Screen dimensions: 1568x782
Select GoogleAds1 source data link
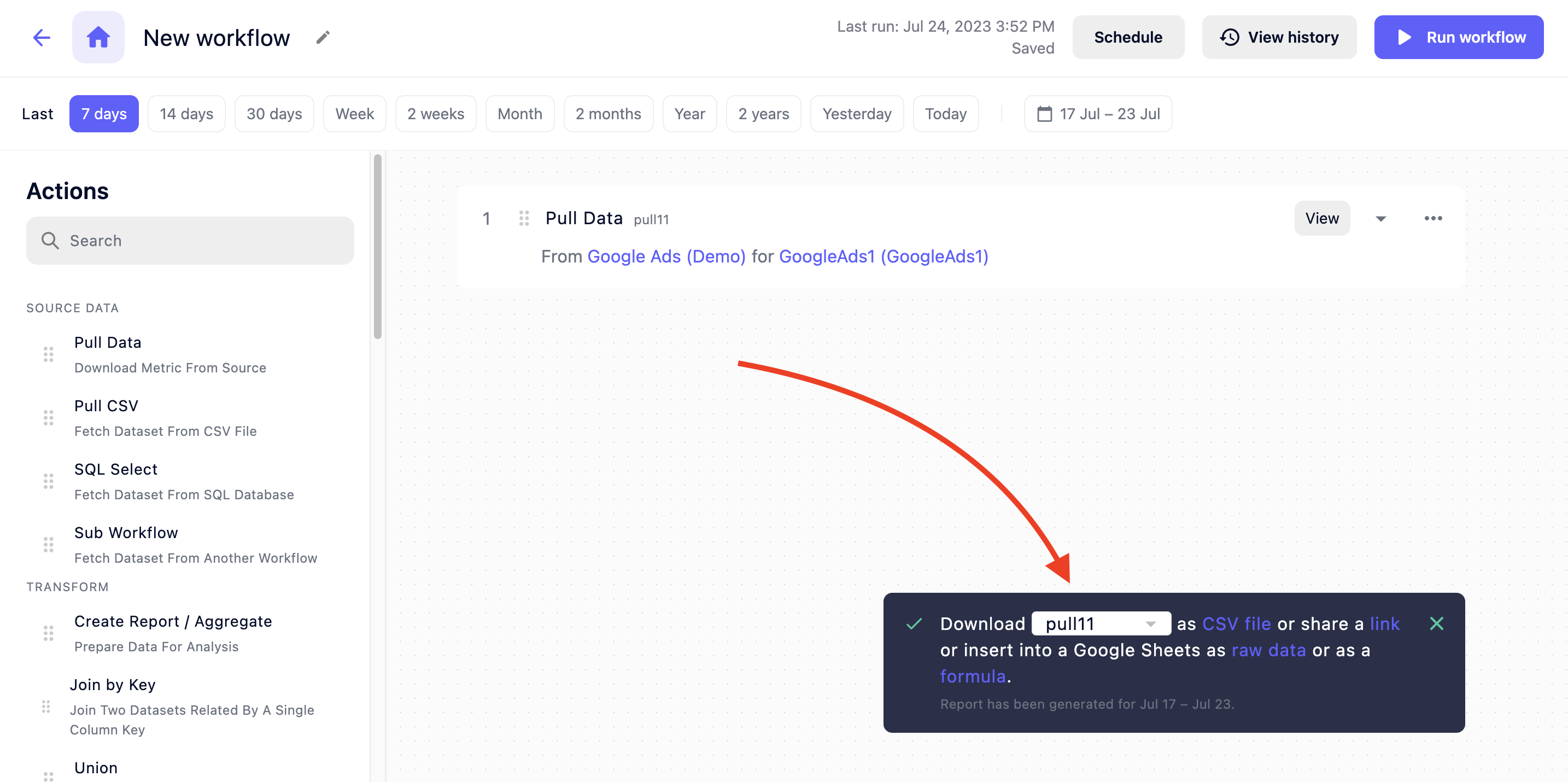(883, 255)
